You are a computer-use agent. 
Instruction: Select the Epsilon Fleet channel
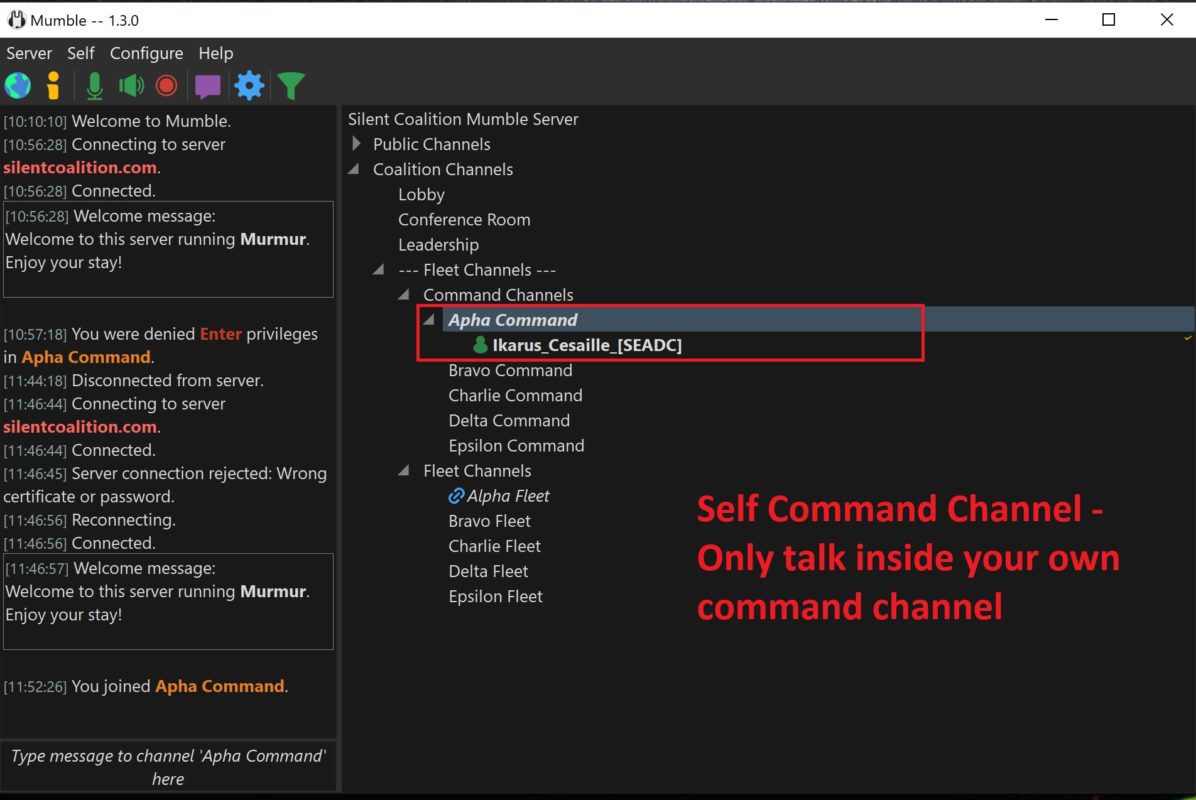point(496,596)
